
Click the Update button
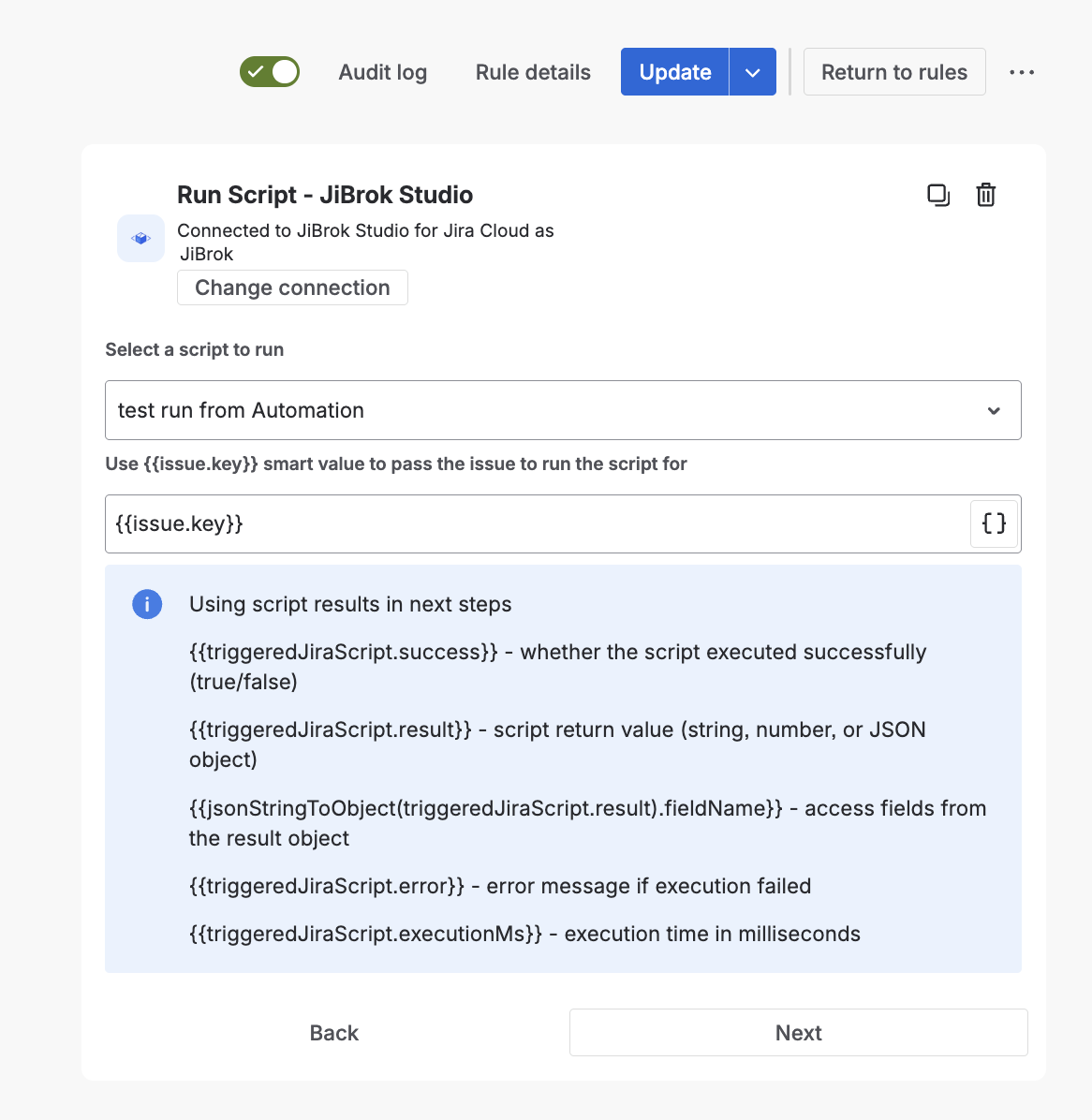point(674,71)
